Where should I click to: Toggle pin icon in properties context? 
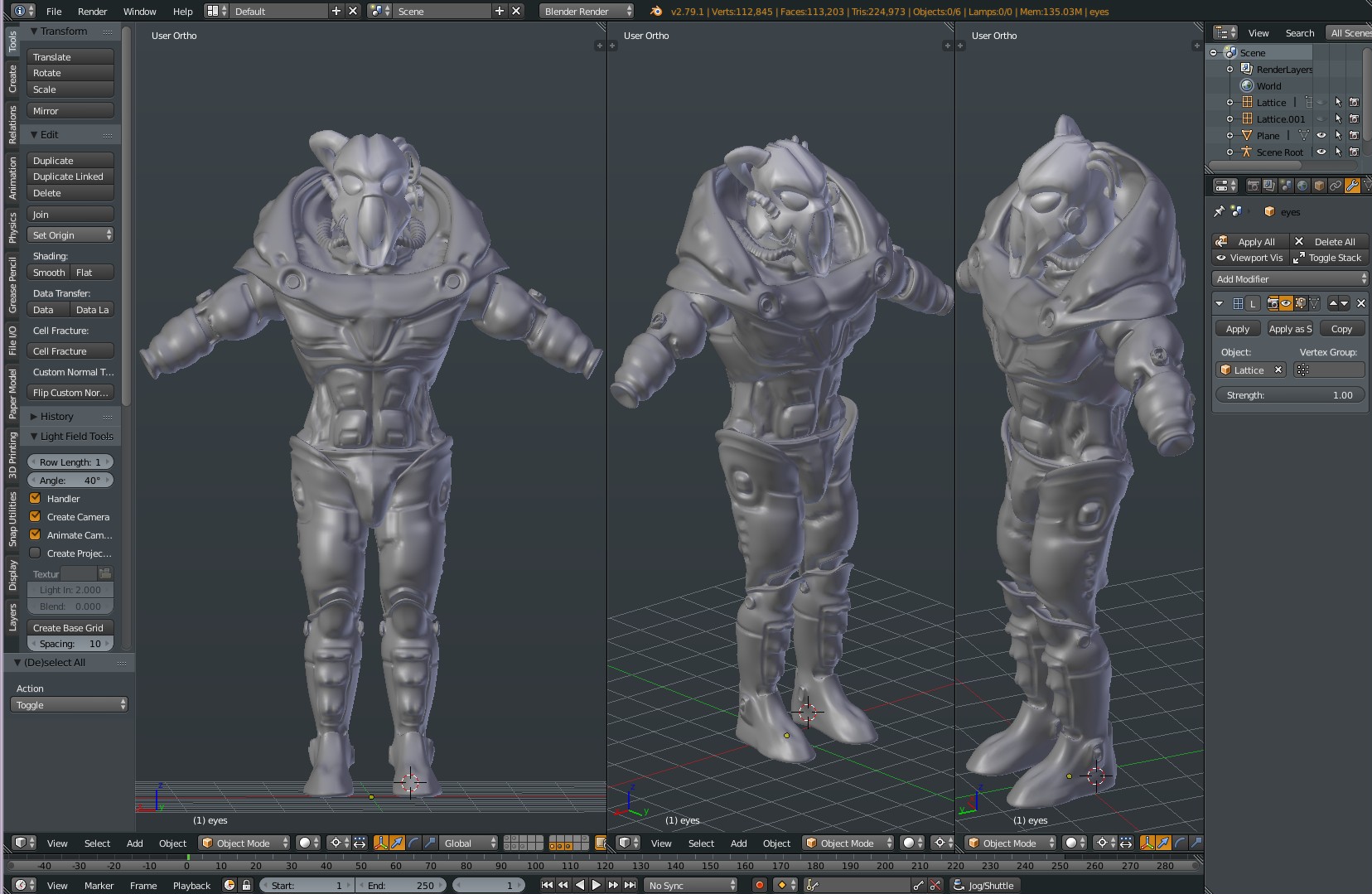pos(1219,212)
